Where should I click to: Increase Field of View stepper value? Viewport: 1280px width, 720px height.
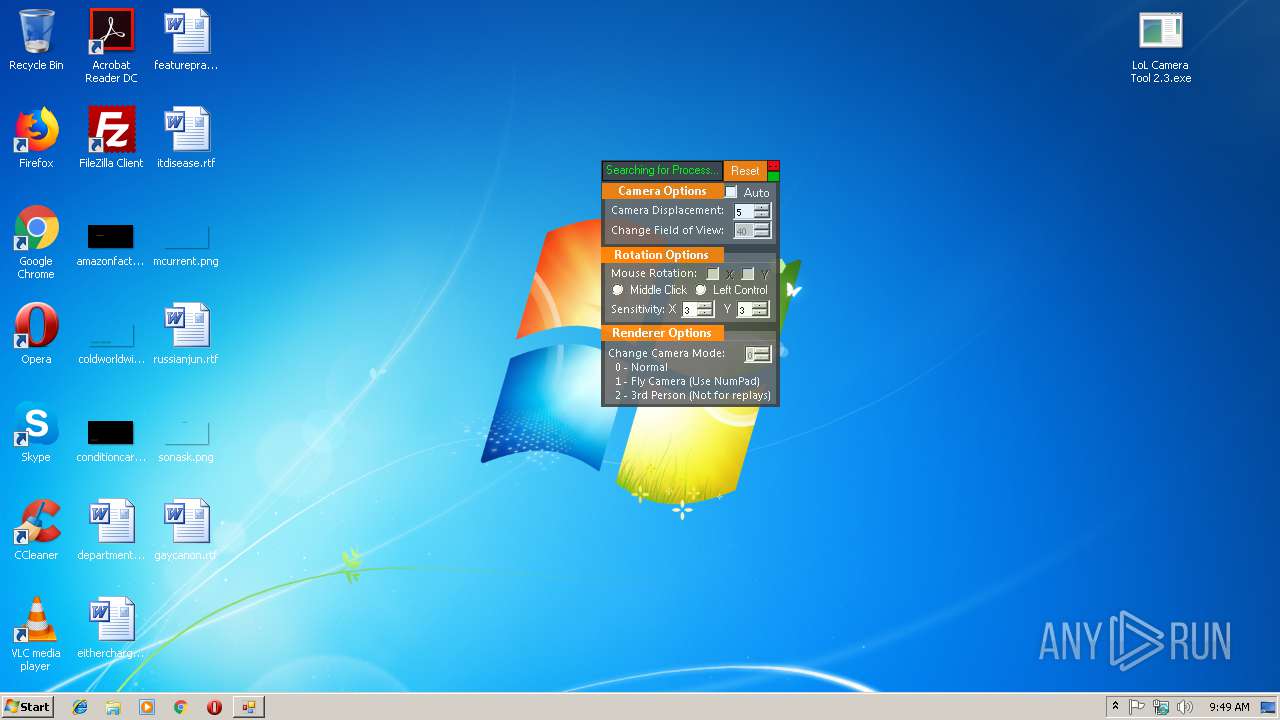click(762, 227)
